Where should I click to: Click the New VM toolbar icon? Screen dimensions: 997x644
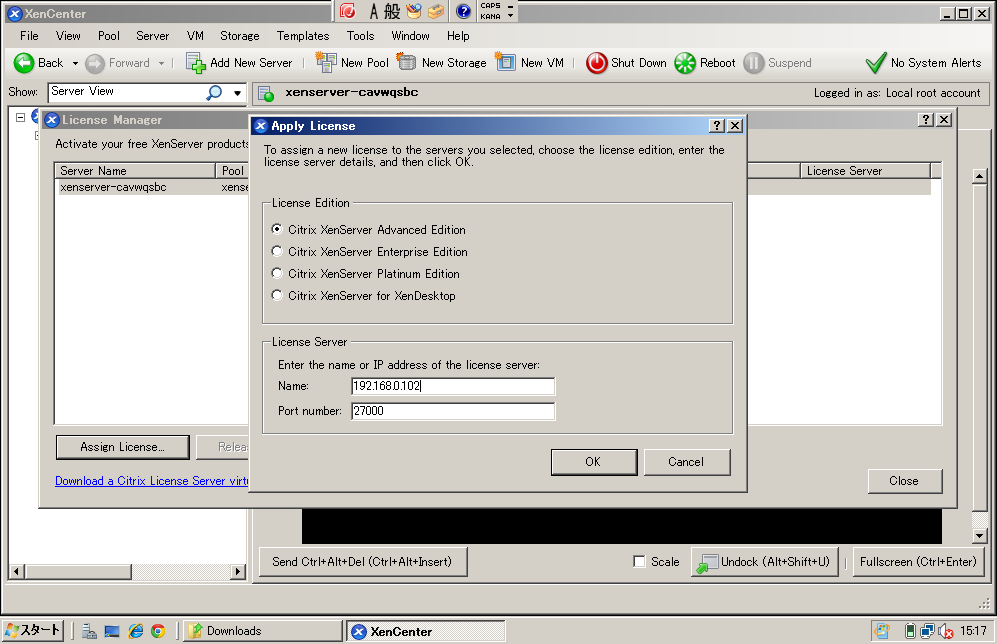pyautogui.click(x=505, y=62)
